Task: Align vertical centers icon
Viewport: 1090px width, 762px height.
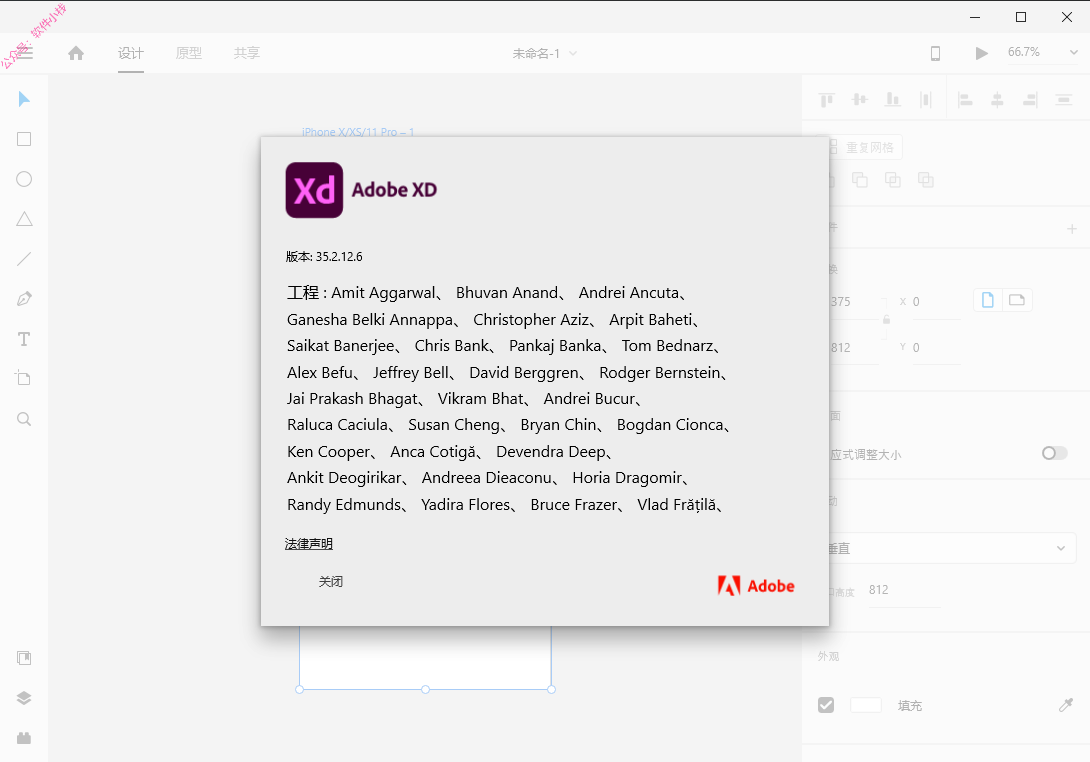Action: [860, 100]
